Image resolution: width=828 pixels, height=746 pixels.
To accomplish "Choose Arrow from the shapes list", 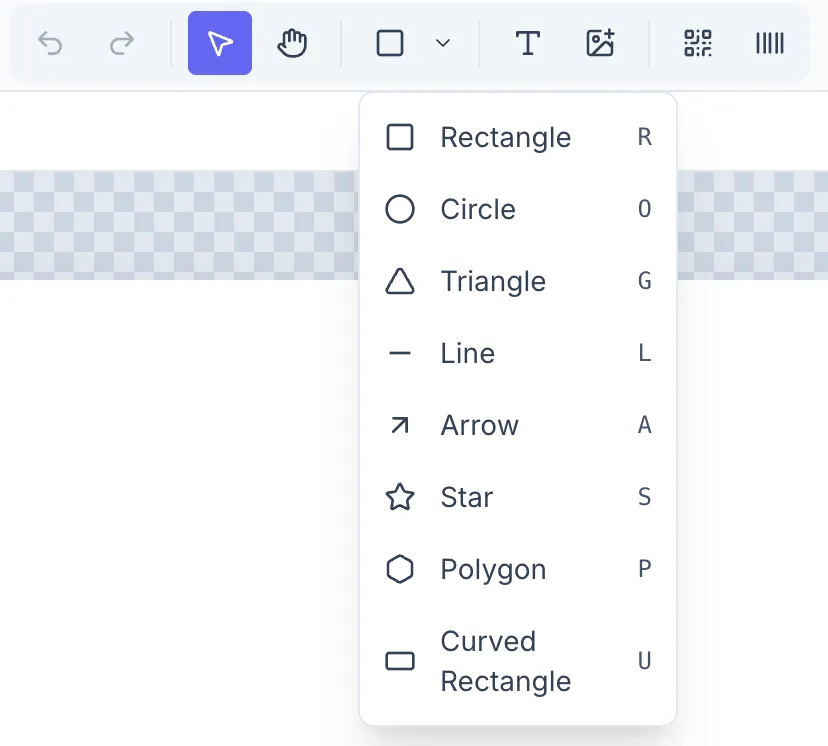I will (x=518, y=425).
